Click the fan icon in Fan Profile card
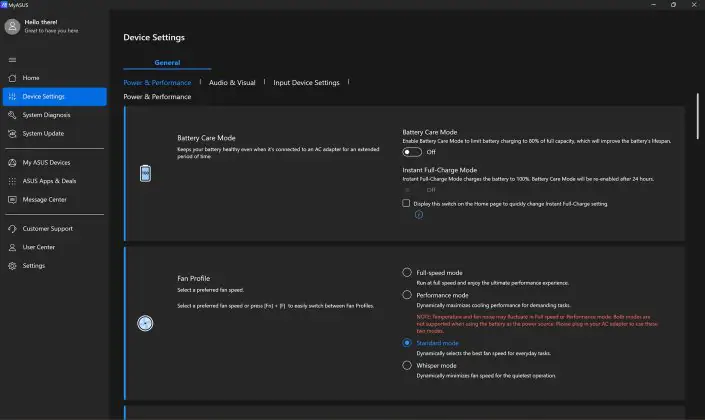The image size is (705, 420). point(145,323)
